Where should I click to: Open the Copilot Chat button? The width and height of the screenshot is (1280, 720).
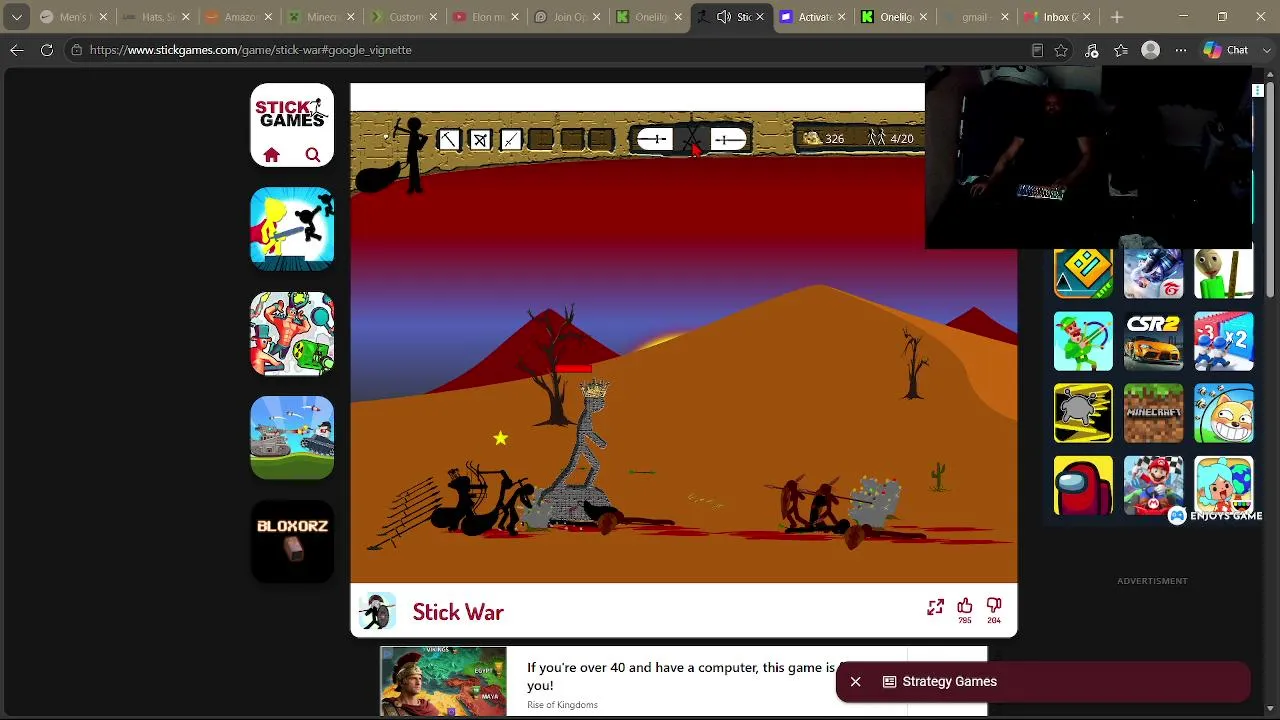click(x=1226, y=50)
